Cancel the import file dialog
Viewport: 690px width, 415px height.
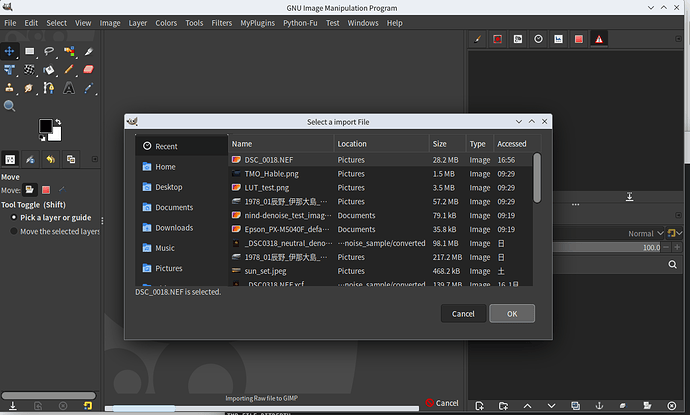pos(463,313)
